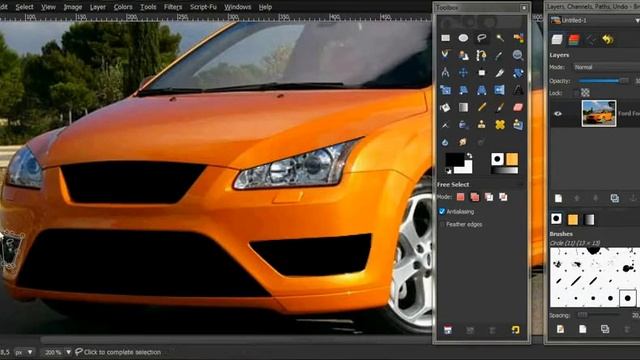Click the background white color swatch
Viewport: 640px width, 360px height.
[x=467, y=167]
